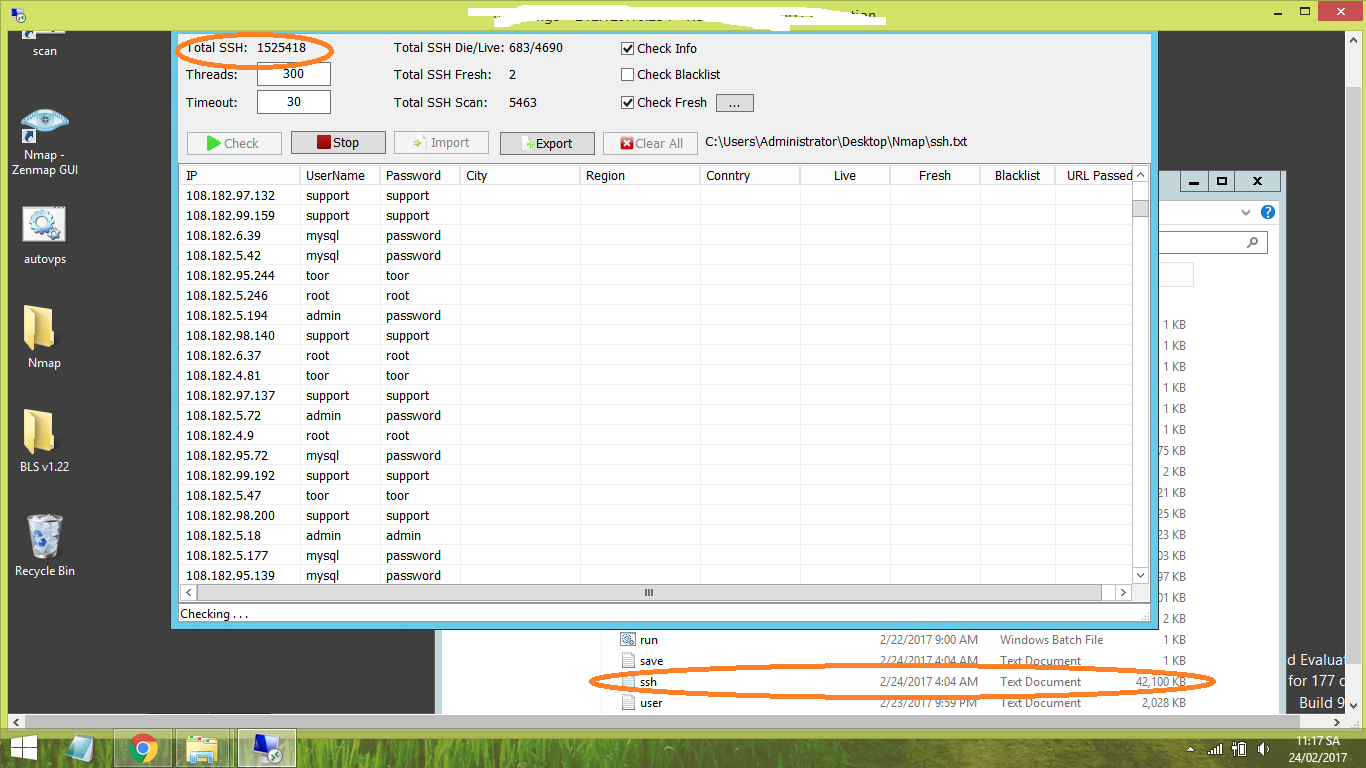Disable the Check Info checkbox
Image resolution: width=1366 pixels, height=768 pixels.
(x=628, y=48)
